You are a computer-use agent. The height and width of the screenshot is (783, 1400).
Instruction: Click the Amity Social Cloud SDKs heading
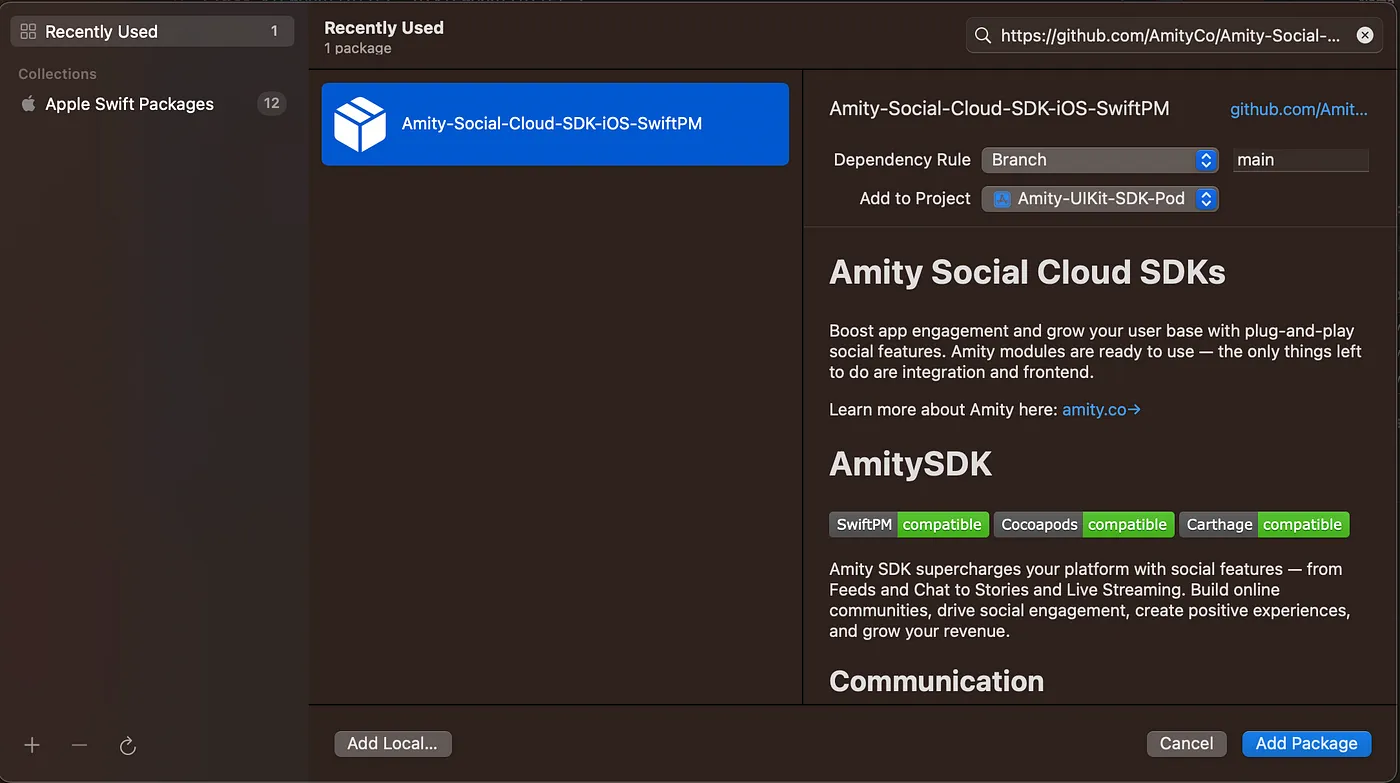[1027, 272]
